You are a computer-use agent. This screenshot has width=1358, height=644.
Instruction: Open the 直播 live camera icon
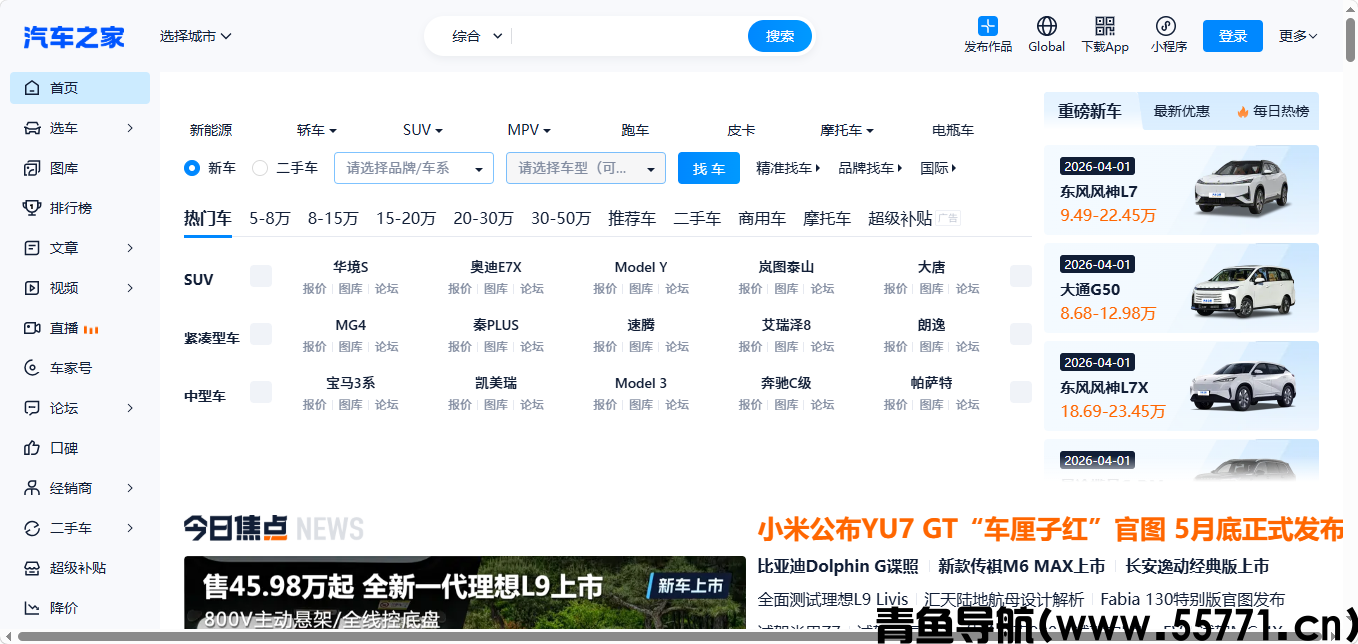pyautogui.click(x=32, y=328)
